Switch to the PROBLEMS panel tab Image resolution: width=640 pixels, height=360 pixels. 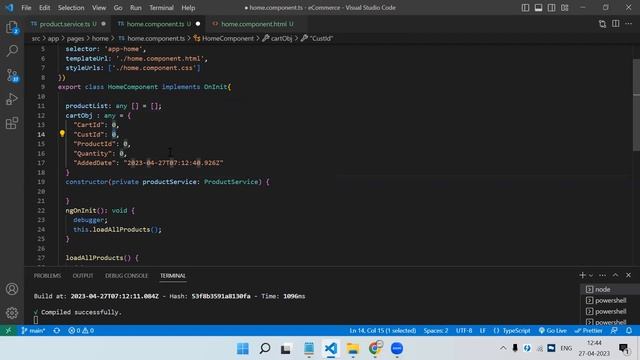[47, 276]
